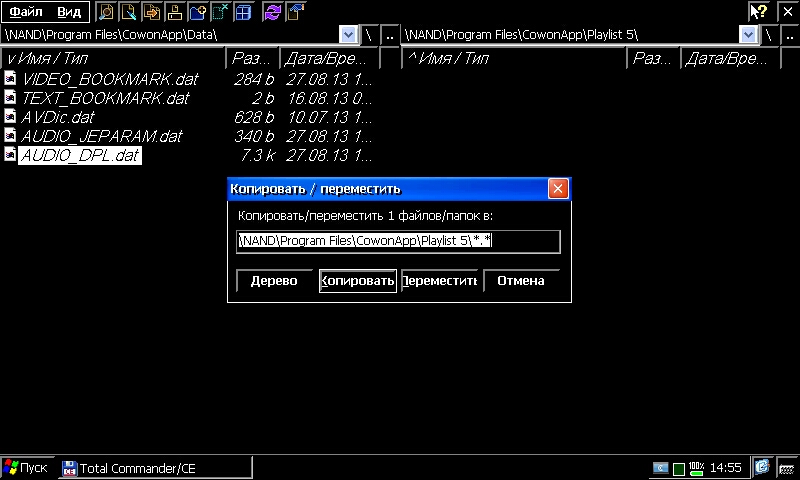Screen dimensions: 800x480
Task: Expand the right panel path dropdown
Action: 748,35
